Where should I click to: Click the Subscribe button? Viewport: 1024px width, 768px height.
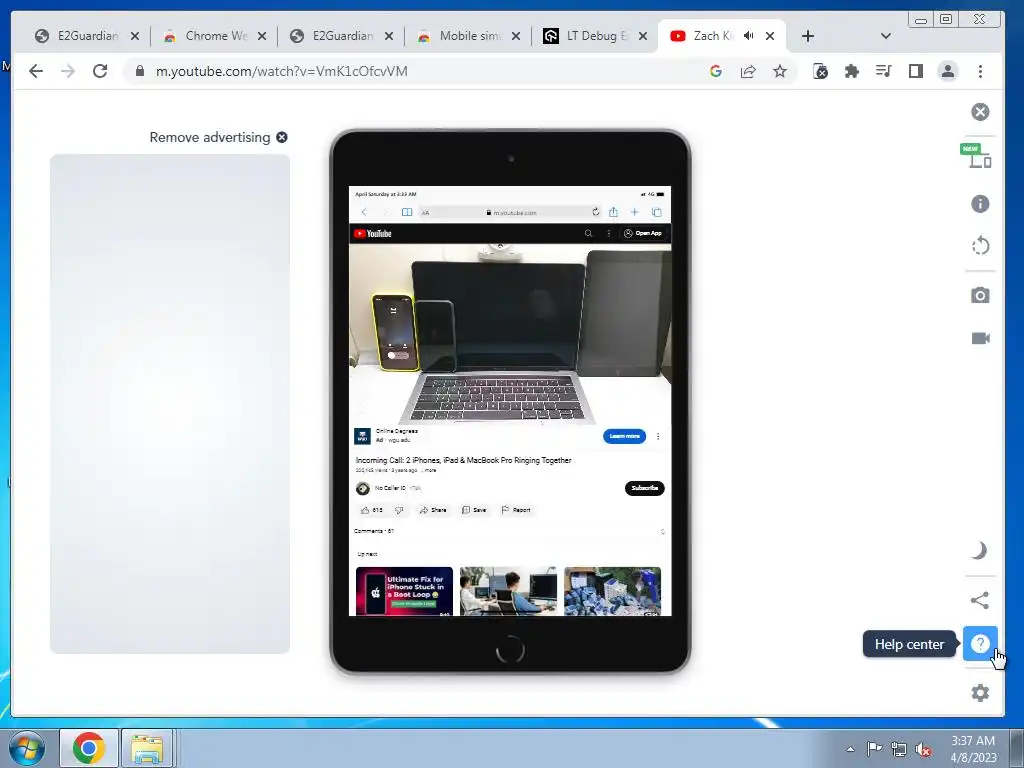[645, 488]
